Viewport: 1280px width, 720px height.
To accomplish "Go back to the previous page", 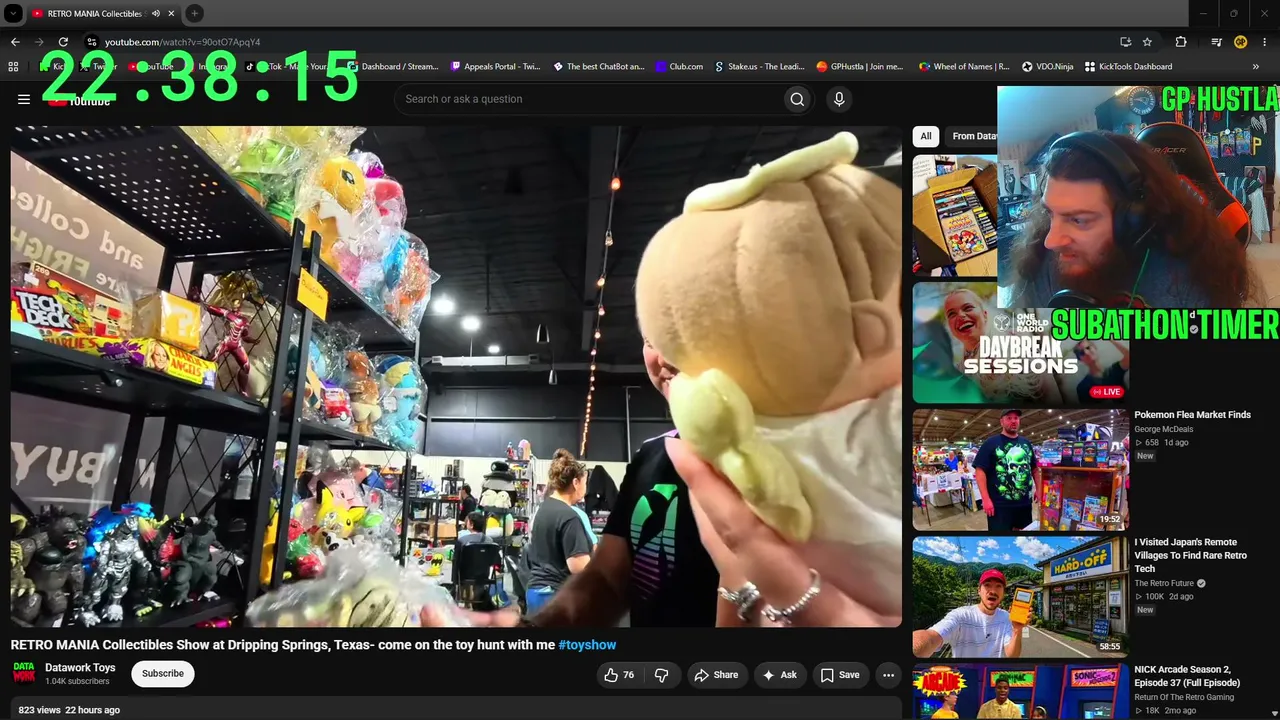I will click(x=15, y=42).
